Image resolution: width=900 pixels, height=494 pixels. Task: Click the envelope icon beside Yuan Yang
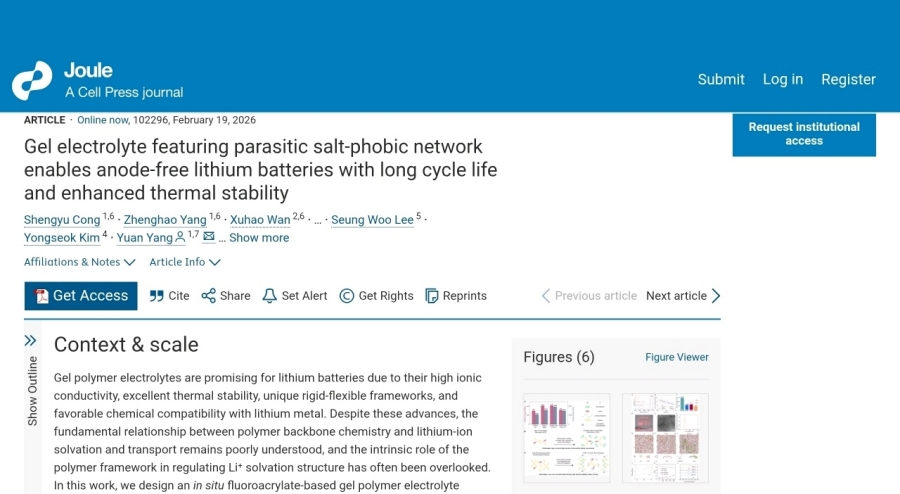pos(209,236)
